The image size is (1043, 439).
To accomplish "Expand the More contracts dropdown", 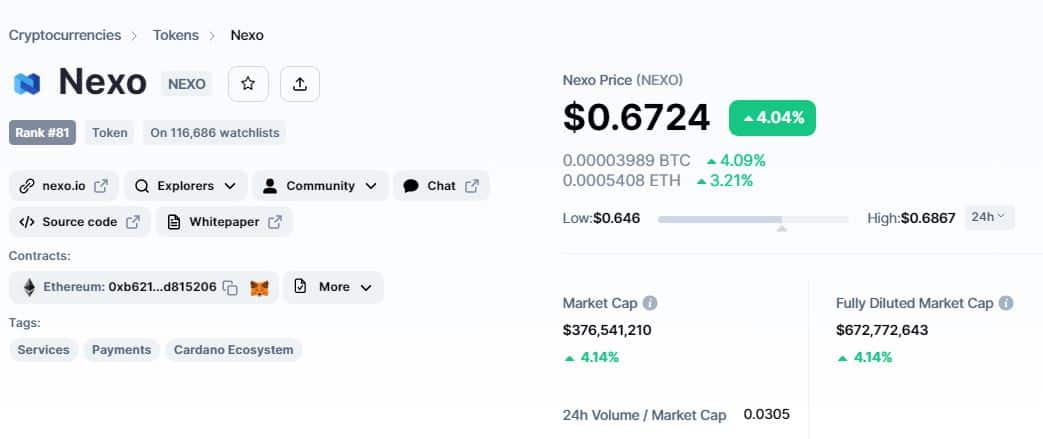I will pos(366,287).
